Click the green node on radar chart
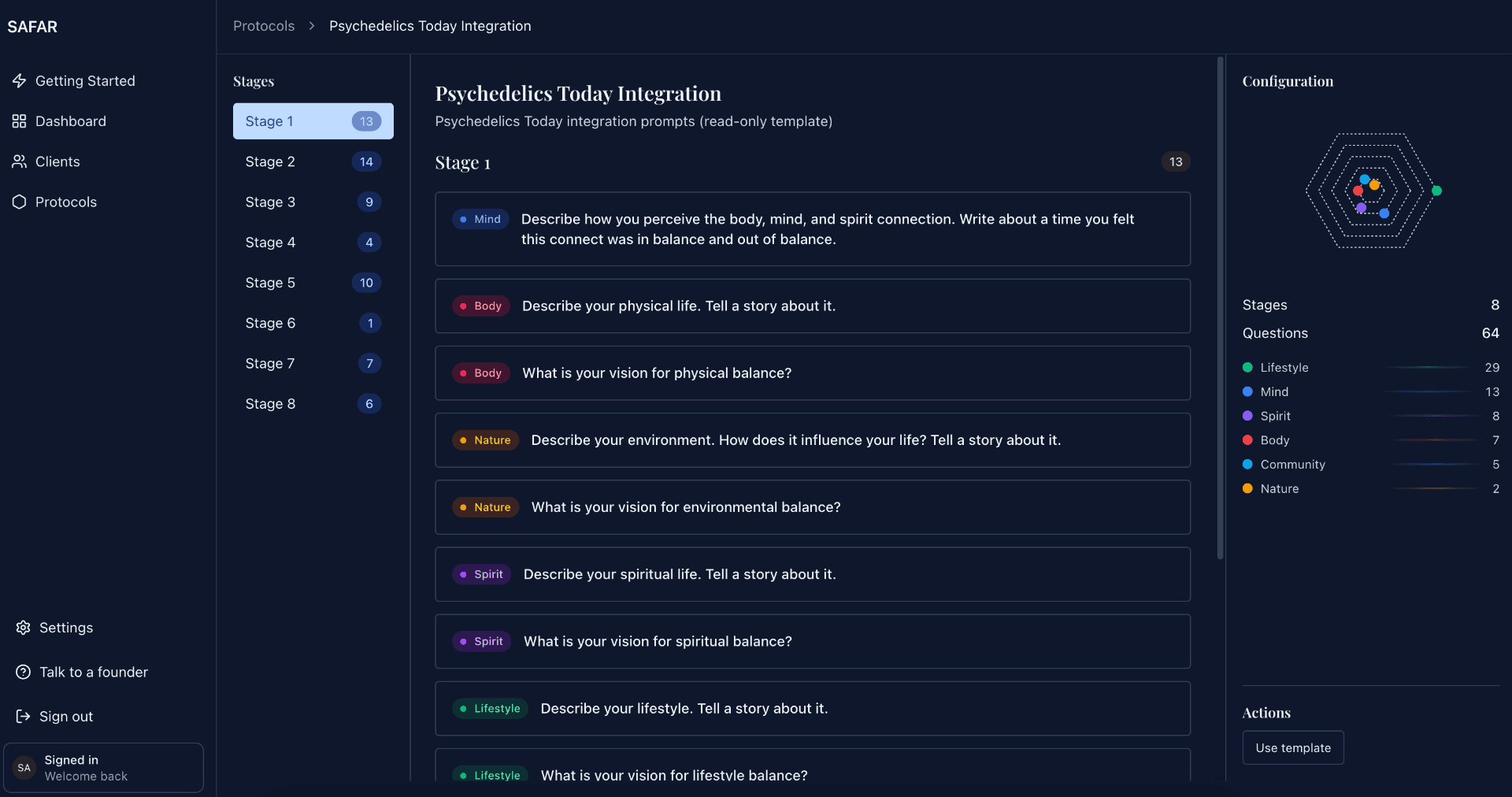The height and width of the screenshot is (797, 1512). (1436, 191)
